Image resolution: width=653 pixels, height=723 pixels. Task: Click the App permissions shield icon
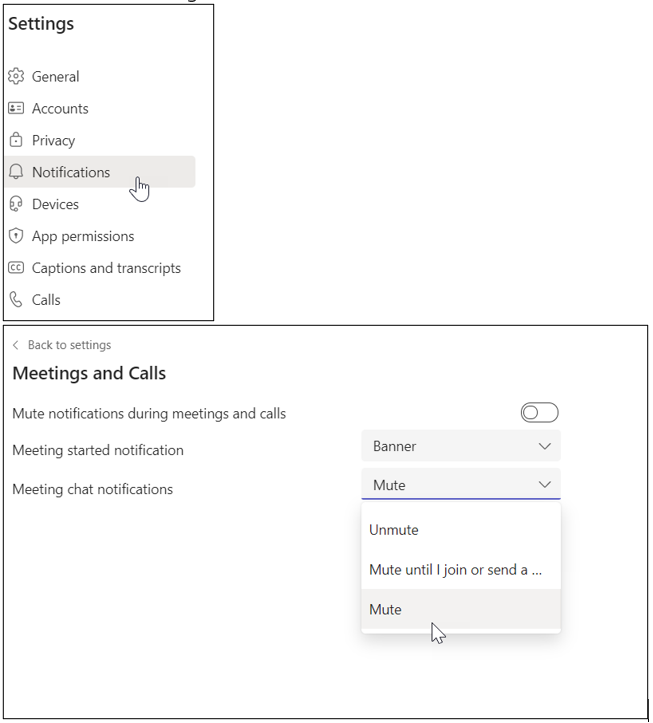coord(16,236)
